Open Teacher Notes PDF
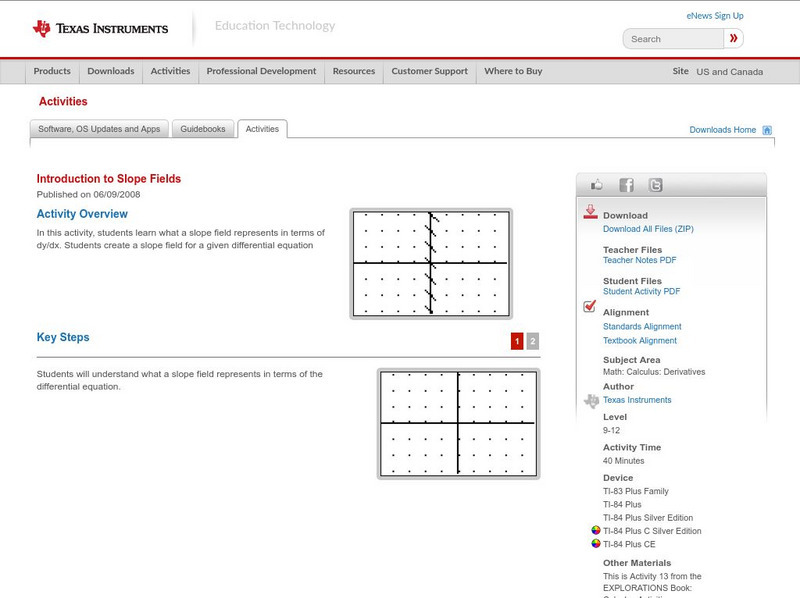The image size is (800, 598). (639, 260)
